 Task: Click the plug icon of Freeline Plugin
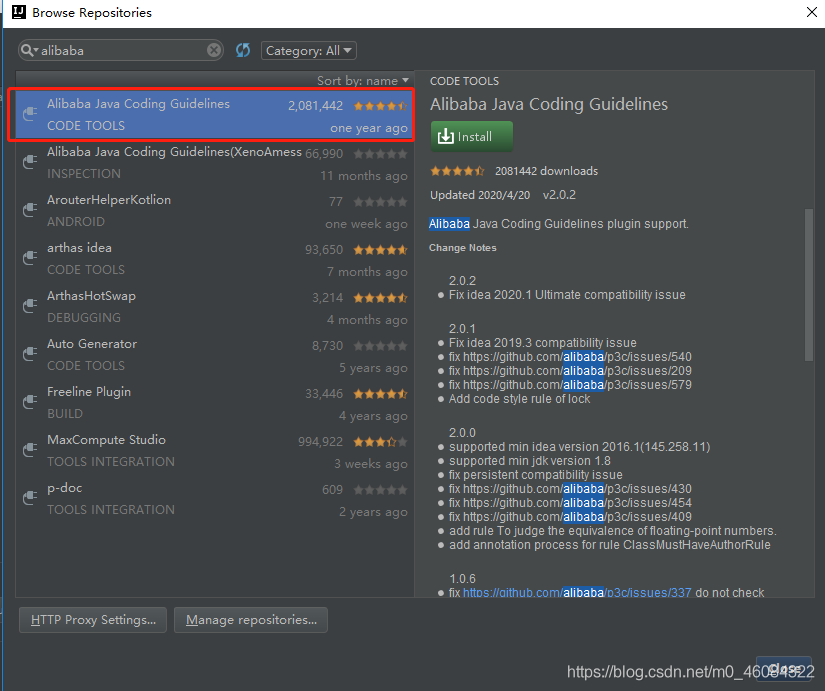click(x=31, y=402)
